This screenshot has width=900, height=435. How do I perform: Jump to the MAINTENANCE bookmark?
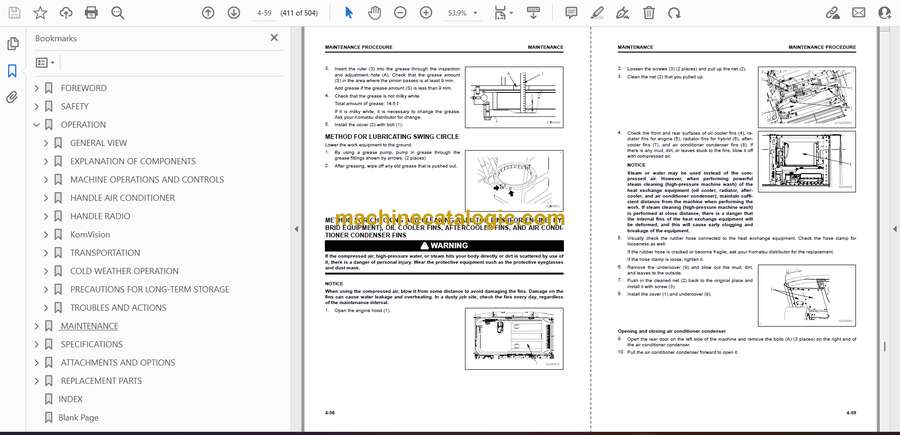[x=90, y=326]
